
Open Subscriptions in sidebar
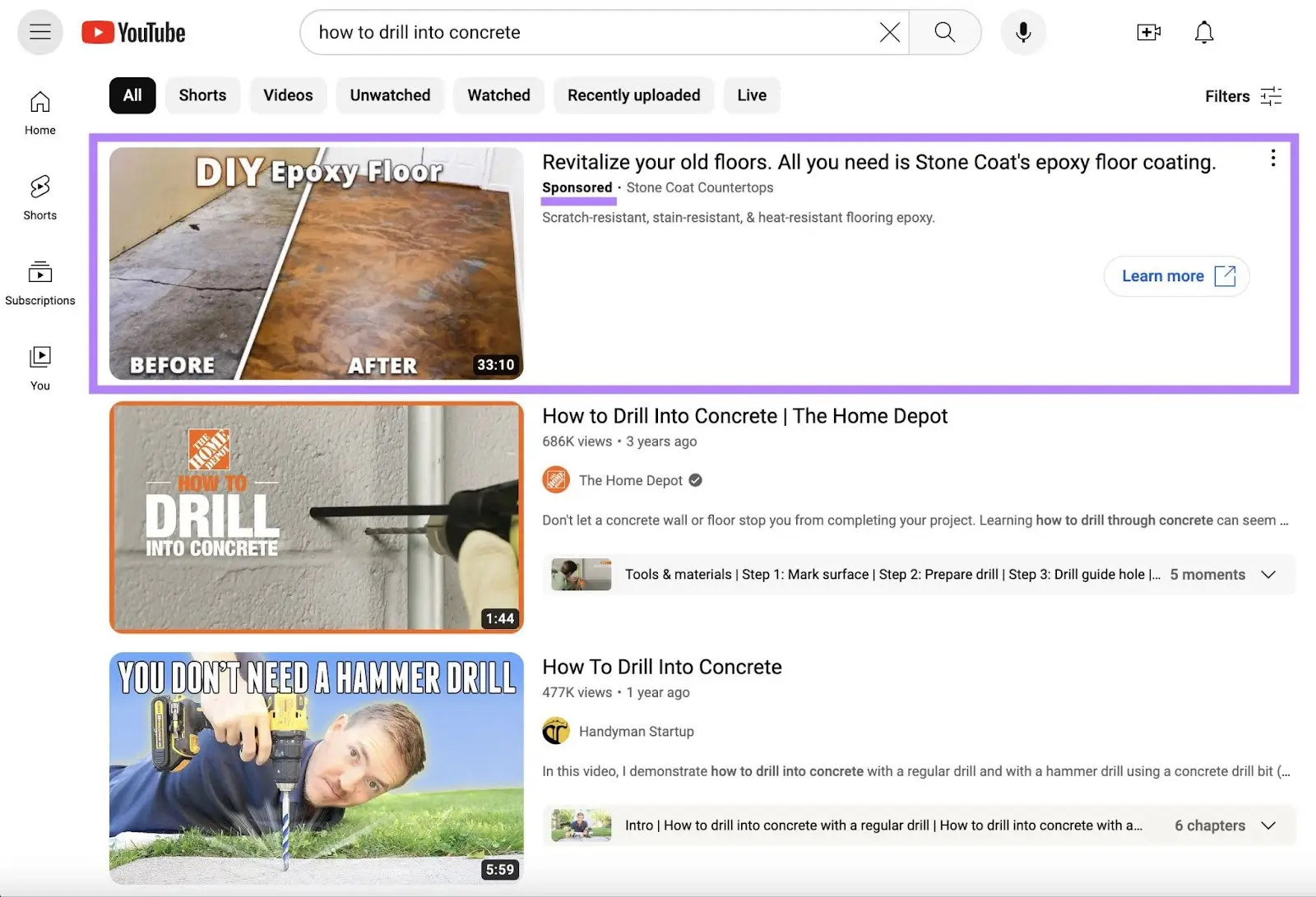39,283
